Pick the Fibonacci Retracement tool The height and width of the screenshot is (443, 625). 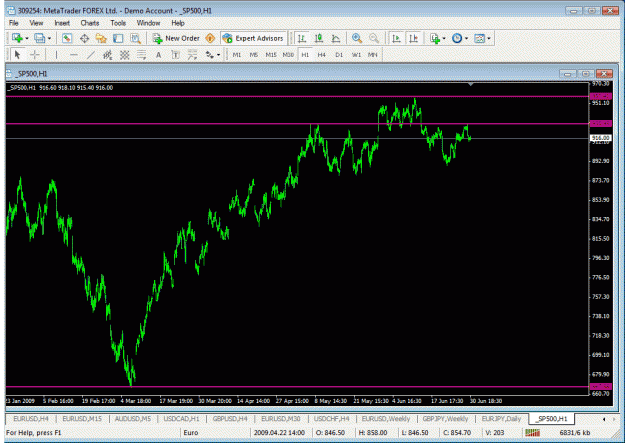(142, 55)
